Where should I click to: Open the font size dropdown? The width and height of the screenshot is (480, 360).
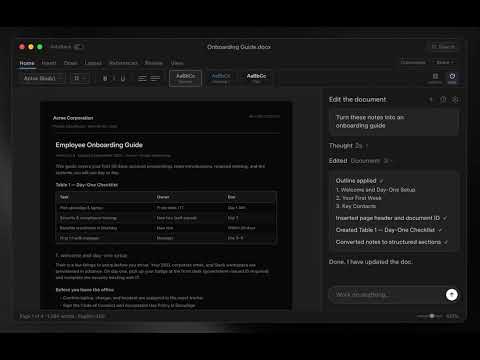(79, 78)
